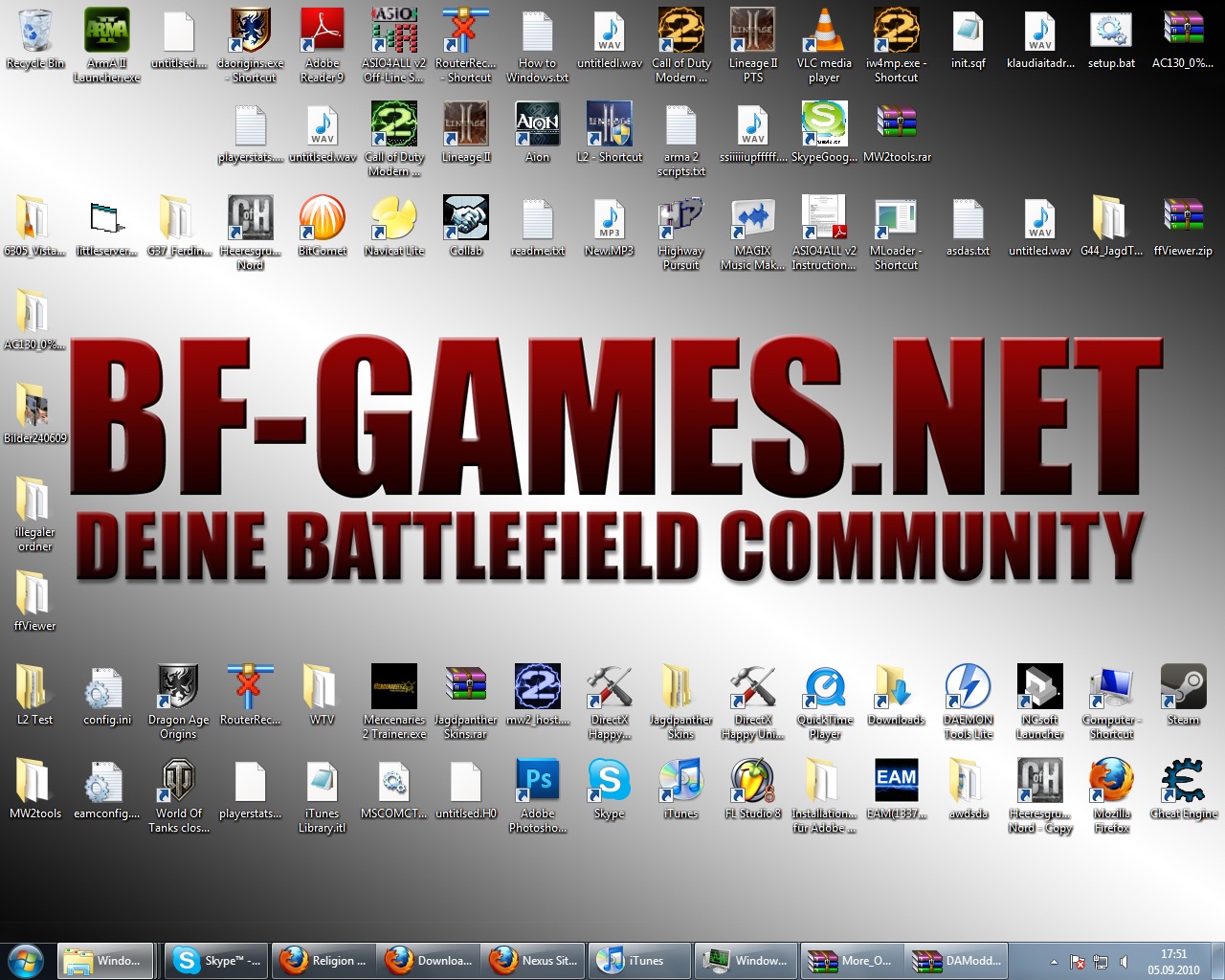Screen dimensions: 1225x980
Task: Select the Aion game shortcut
Action: pos(537,126)
